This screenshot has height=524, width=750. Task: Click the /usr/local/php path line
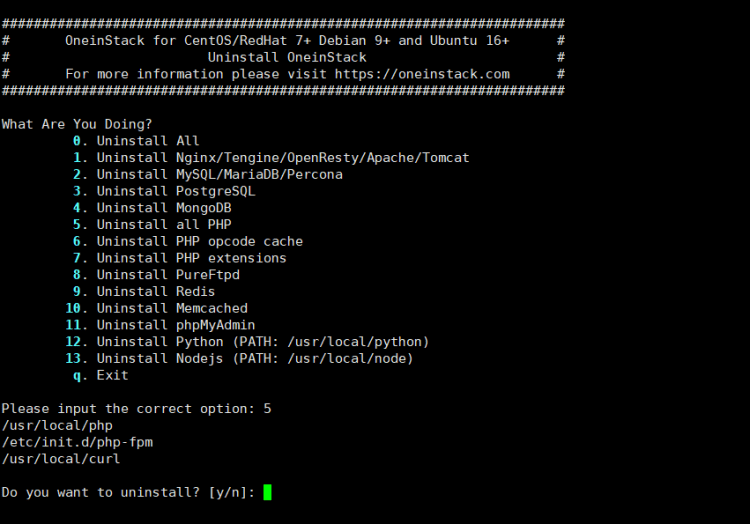[x=57, y=426]
